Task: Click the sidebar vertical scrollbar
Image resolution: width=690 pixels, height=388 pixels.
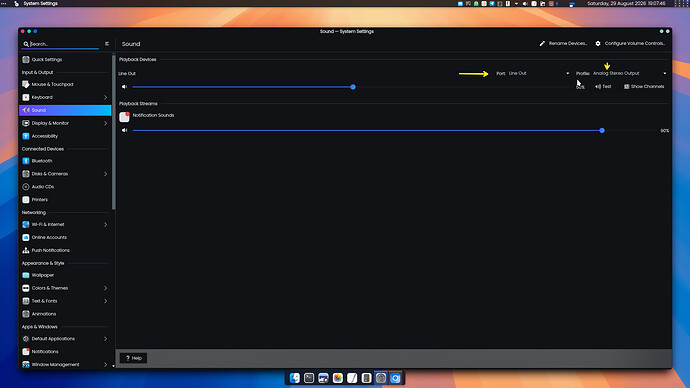Action: pyautogui.click(x=114, y=132)
